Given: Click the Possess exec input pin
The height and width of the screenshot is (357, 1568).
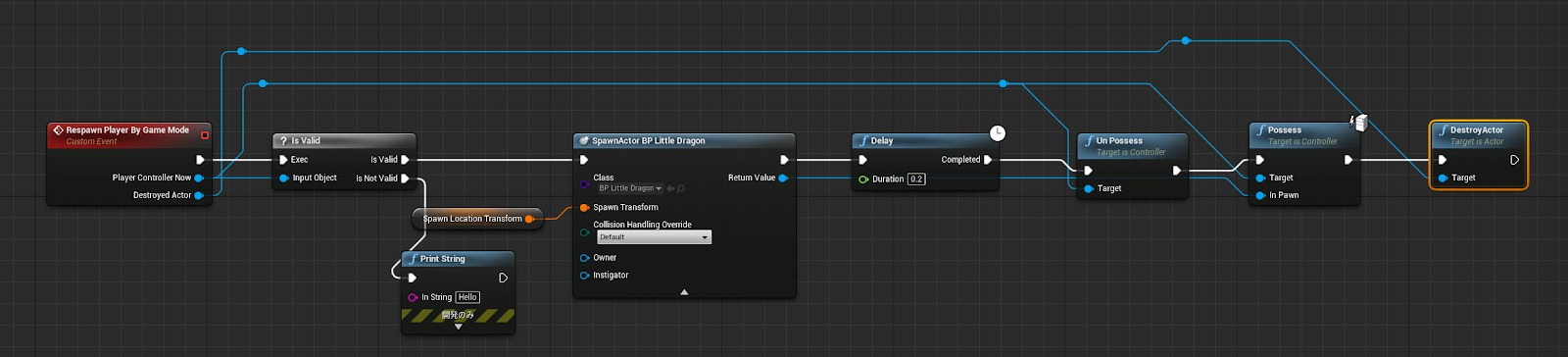Looking at the screenshot, I should click(1260, 160).
